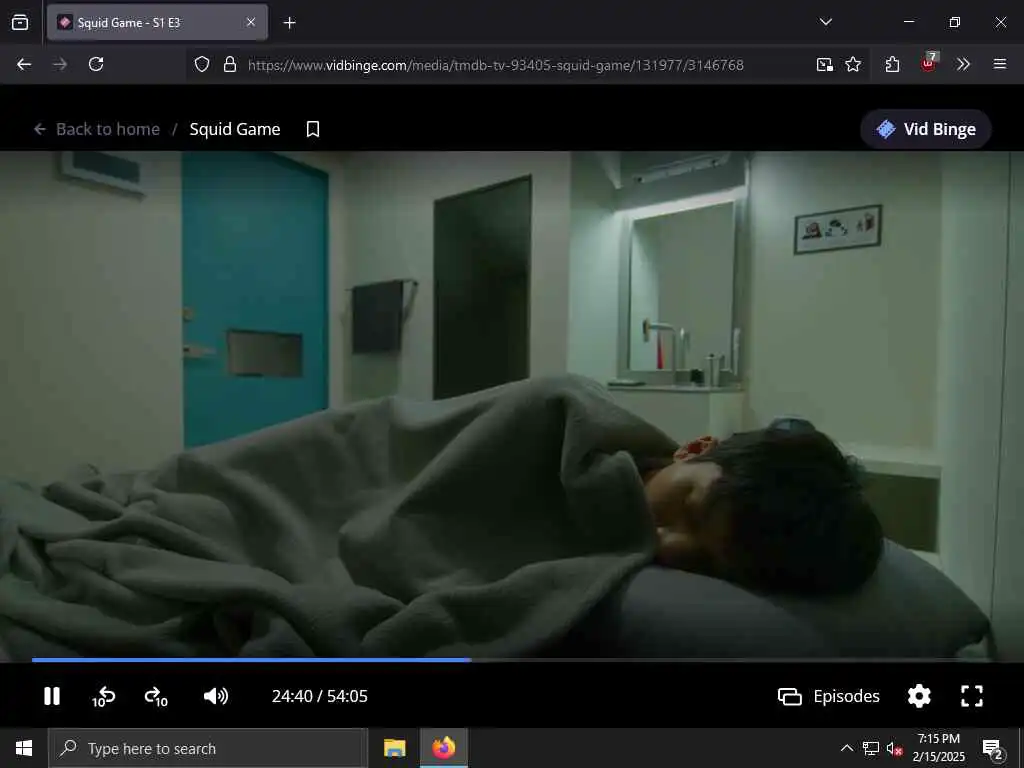Viewport: 1024px width, 768px height.
Task: Open a new browser tab
Action: 289,23
